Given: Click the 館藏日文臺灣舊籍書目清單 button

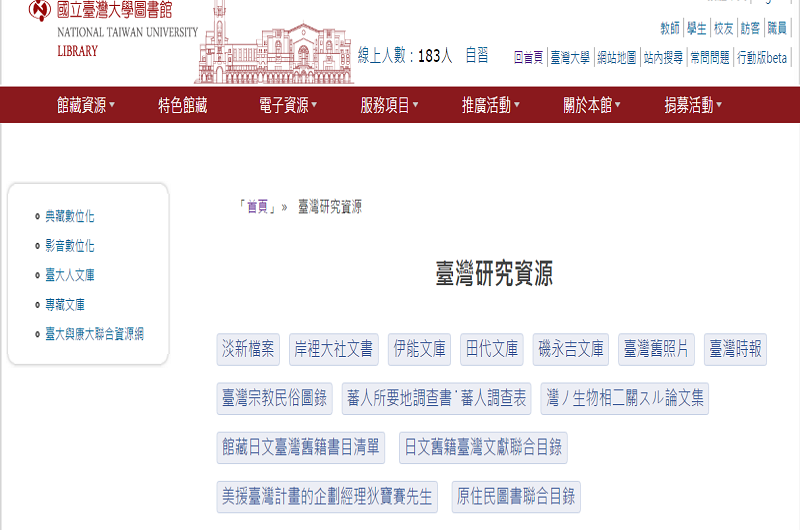Looking at the screenshot, I should point(301,448).
